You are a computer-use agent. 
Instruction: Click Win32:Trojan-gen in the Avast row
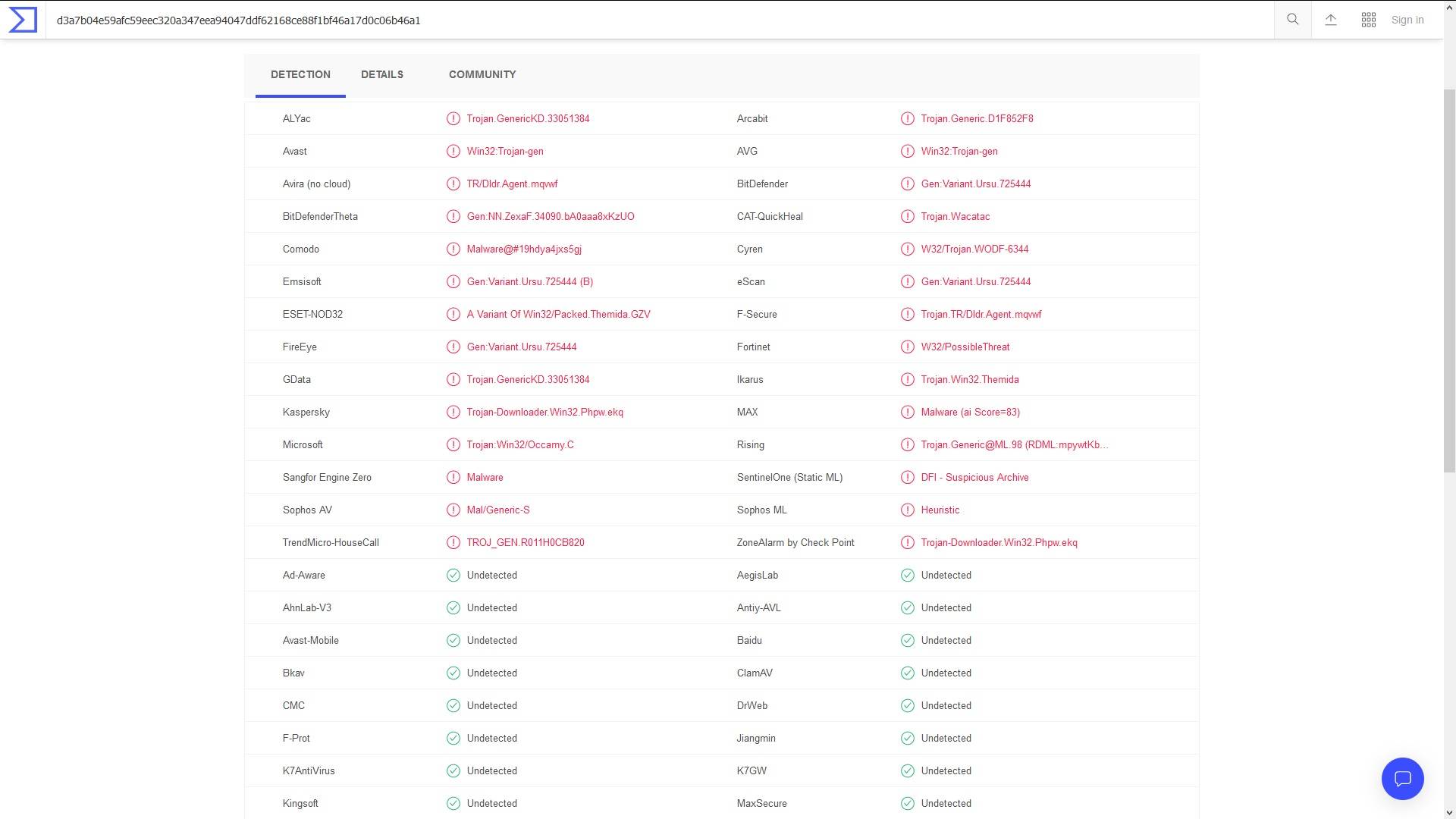coord(505,152)
